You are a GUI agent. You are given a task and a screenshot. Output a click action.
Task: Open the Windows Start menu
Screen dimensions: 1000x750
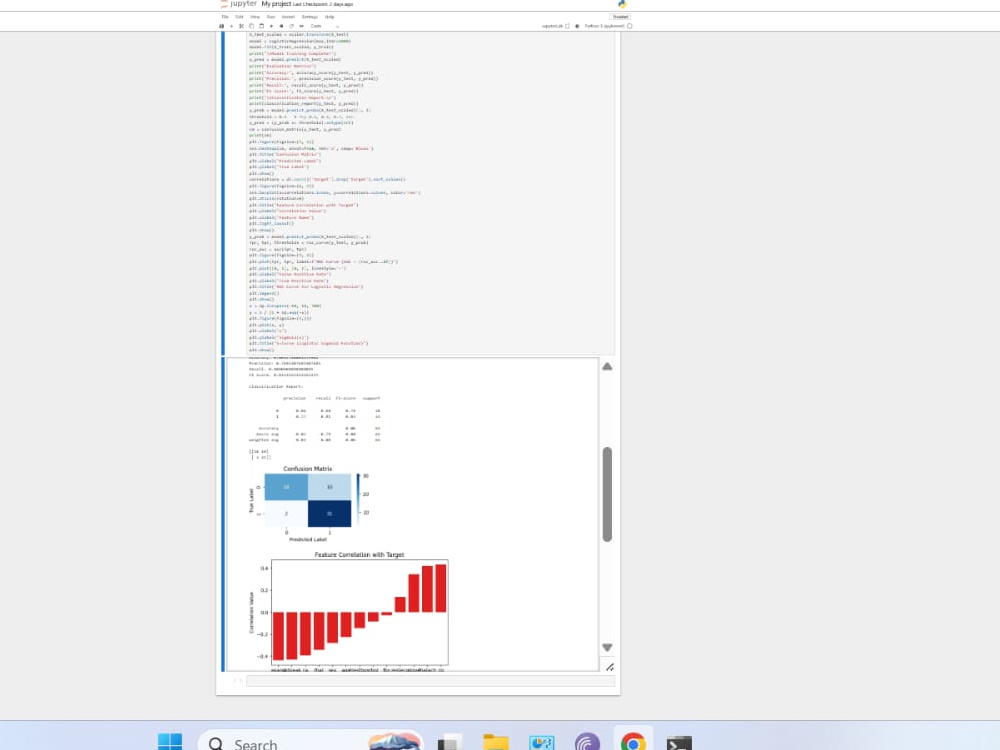170,742
